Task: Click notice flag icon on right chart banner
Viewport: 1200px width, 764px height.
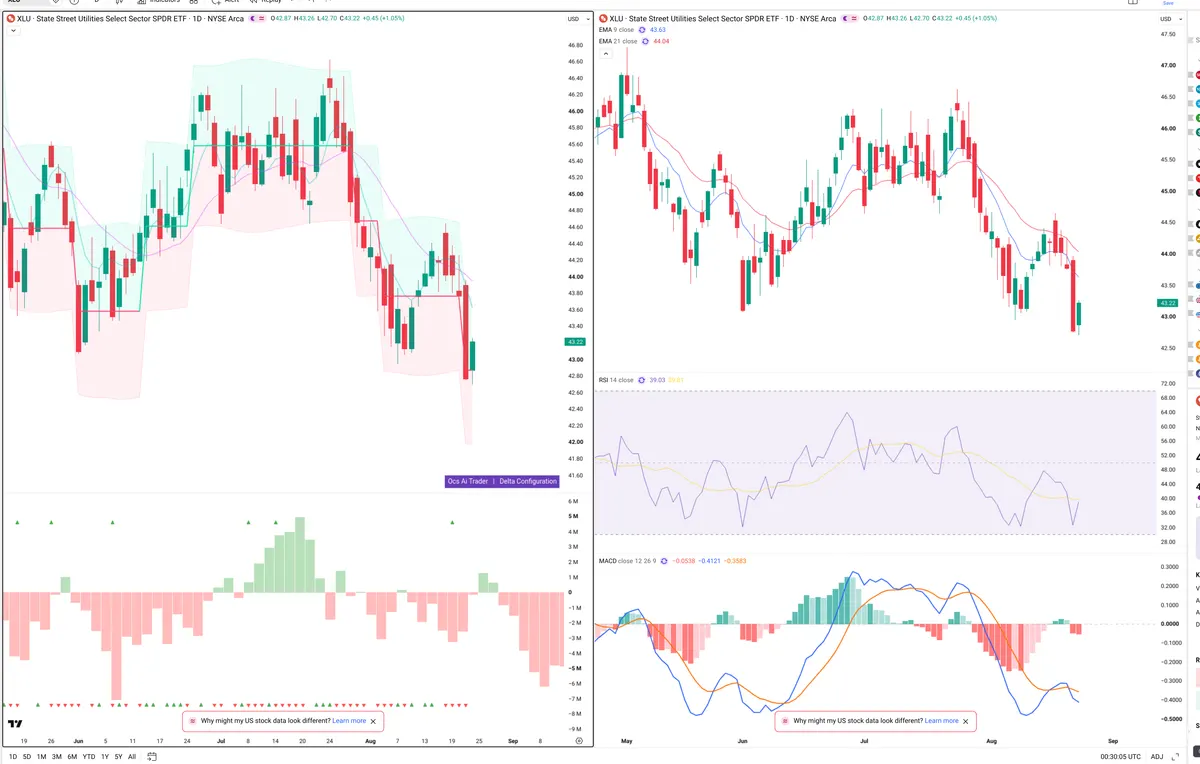Action: pos(784,720)
